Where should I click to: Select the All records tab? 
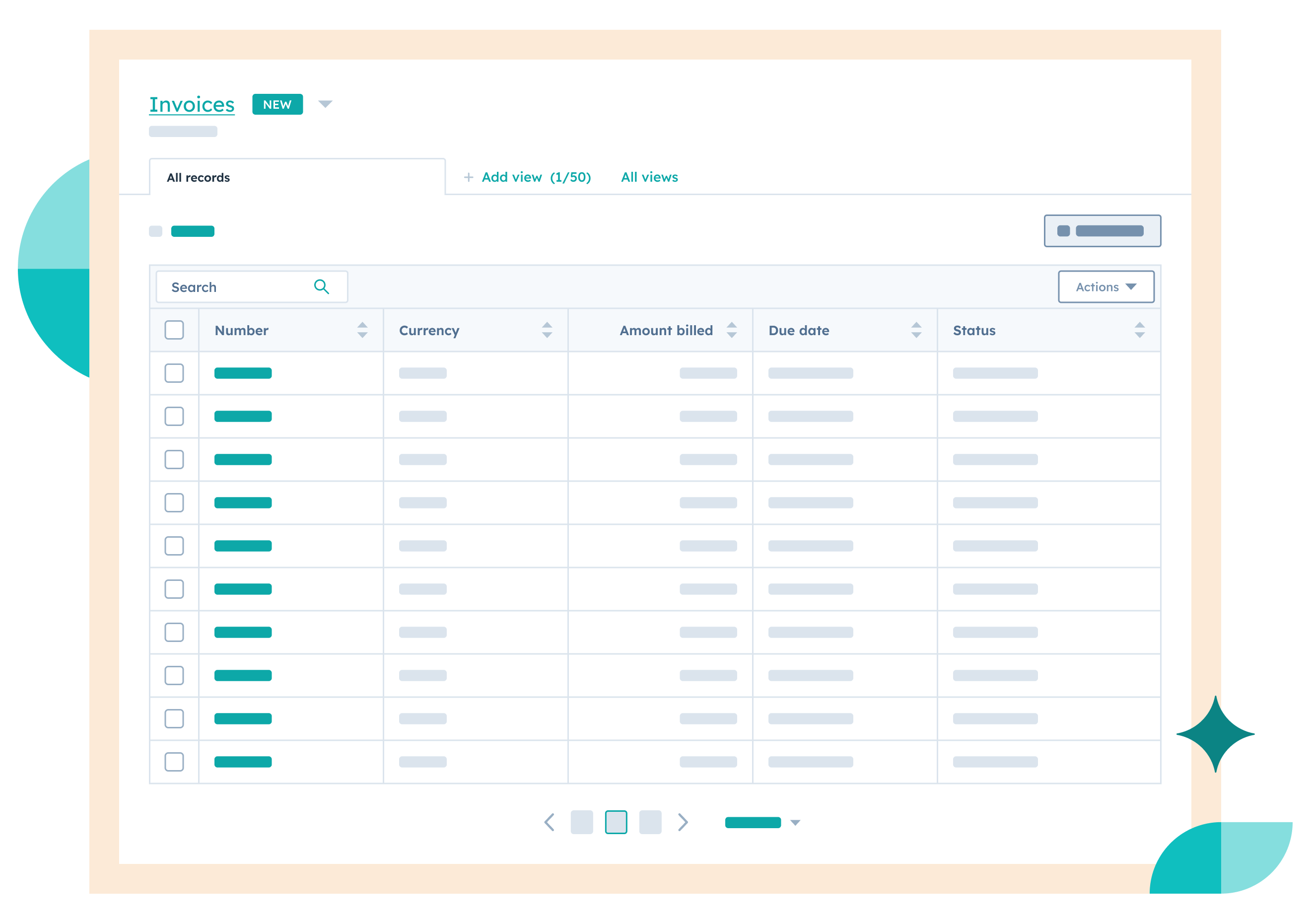[198, 178]
